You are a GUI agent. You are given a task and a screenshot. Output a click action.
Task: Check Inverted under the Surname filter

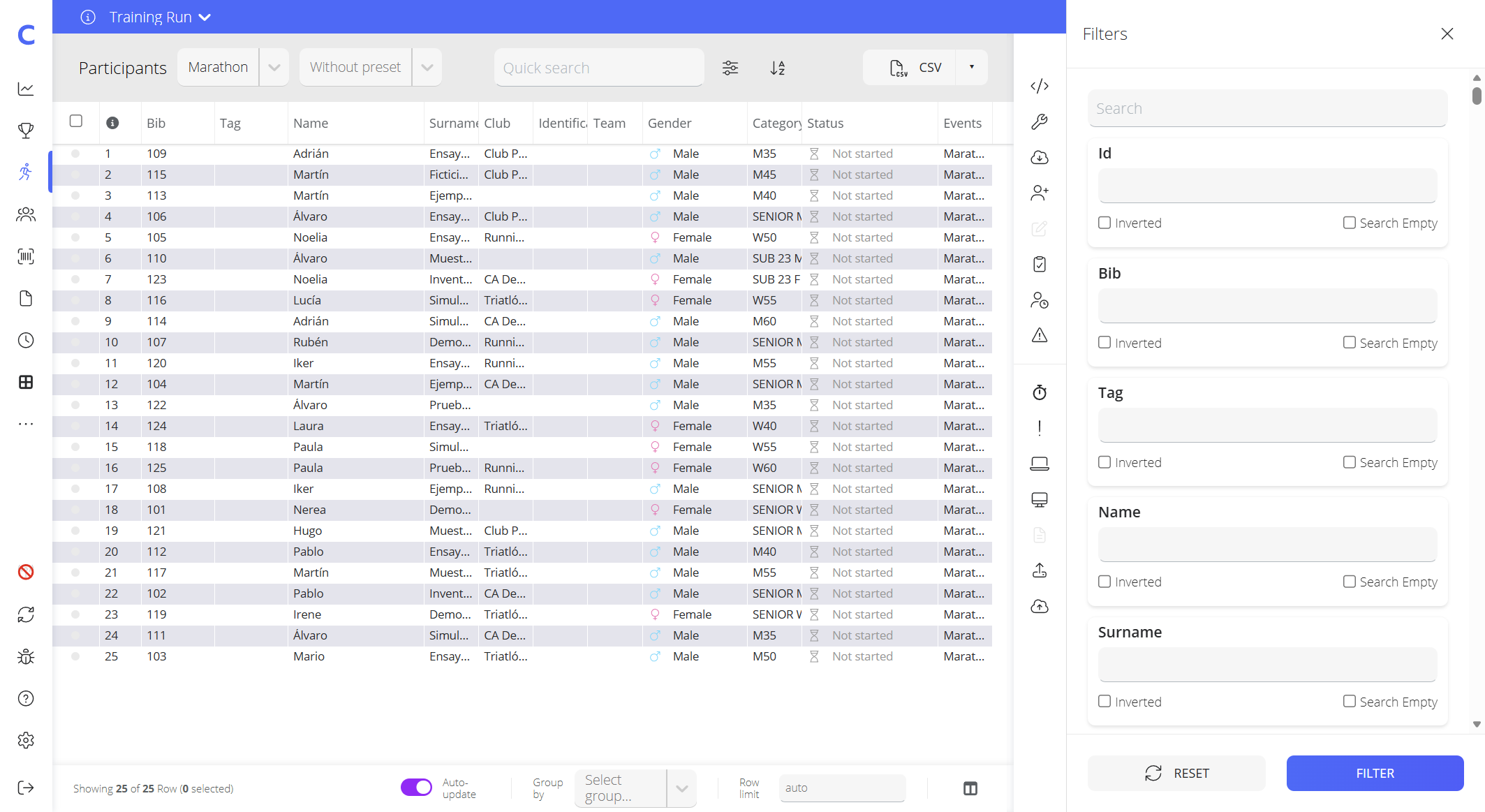point(1104,701)
